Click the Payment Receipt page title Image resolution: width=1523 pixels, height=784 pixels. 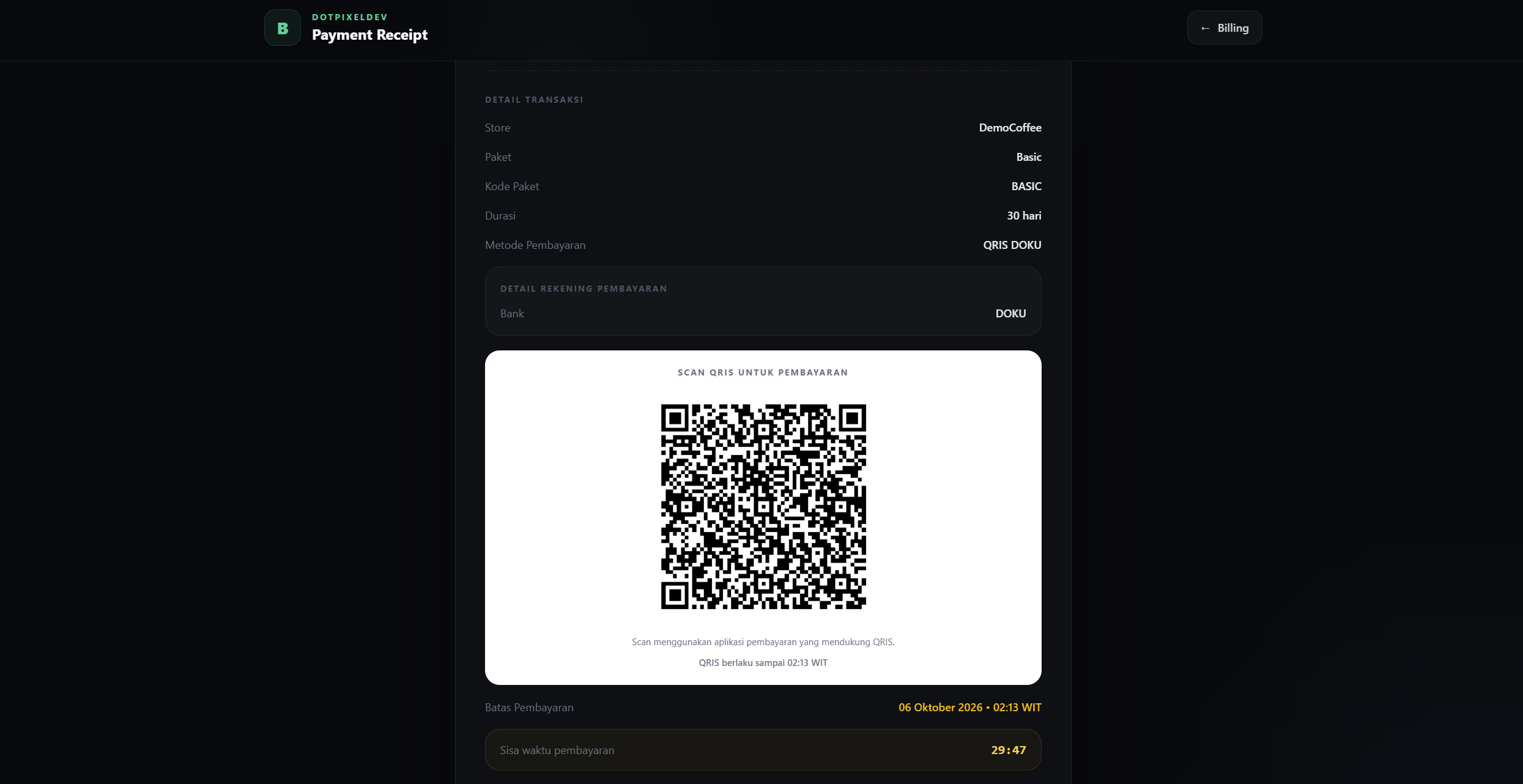click(369, 35)
